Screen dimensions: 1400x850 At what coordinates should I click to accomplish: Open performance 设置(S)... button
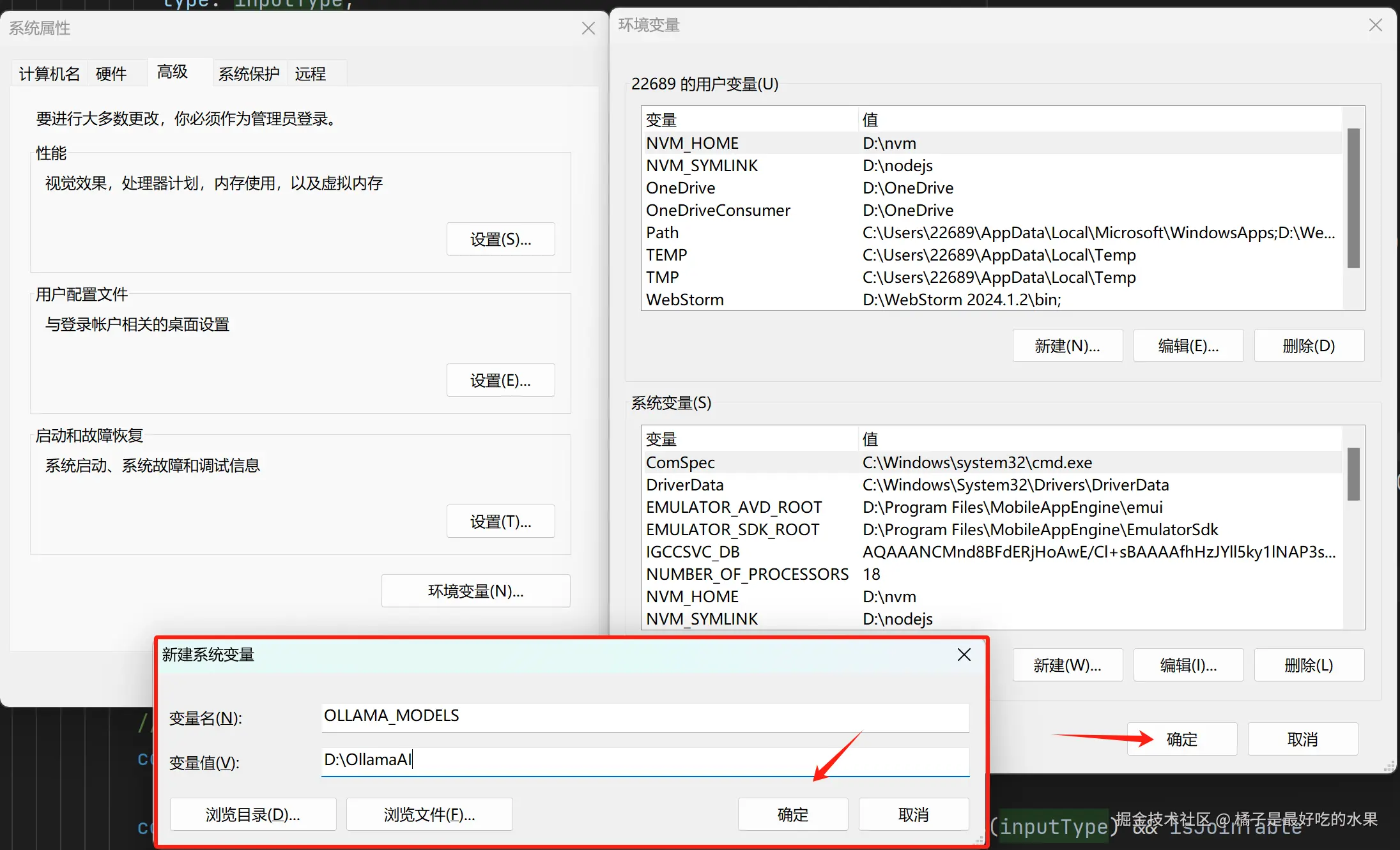[500, 239]
